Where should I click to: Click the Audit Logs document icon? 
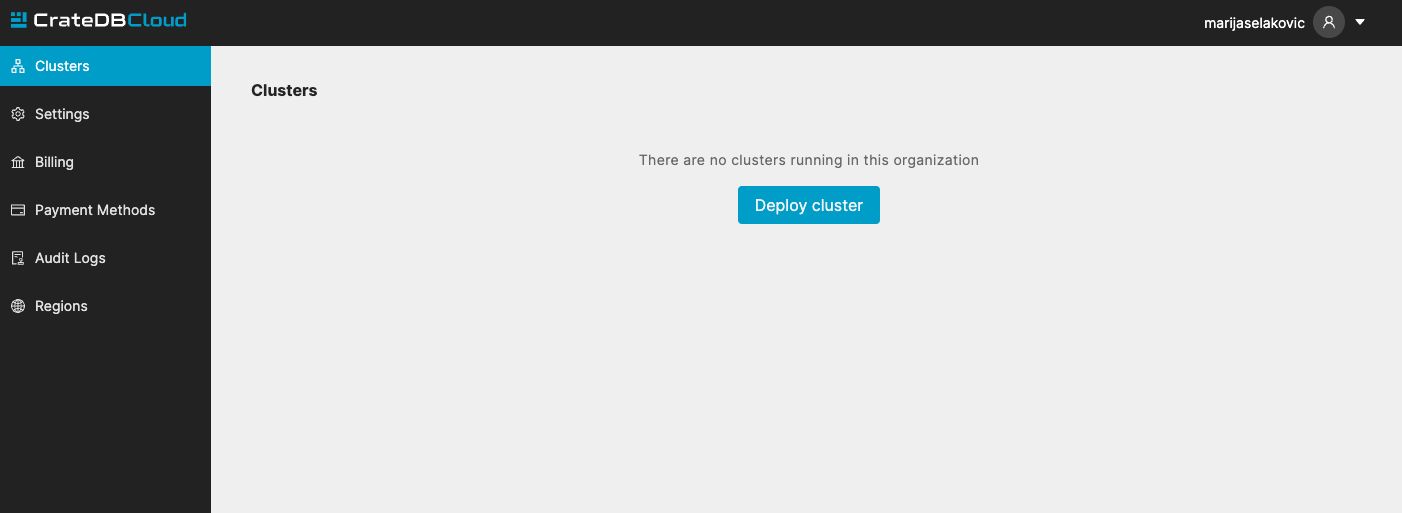(17, 258)
